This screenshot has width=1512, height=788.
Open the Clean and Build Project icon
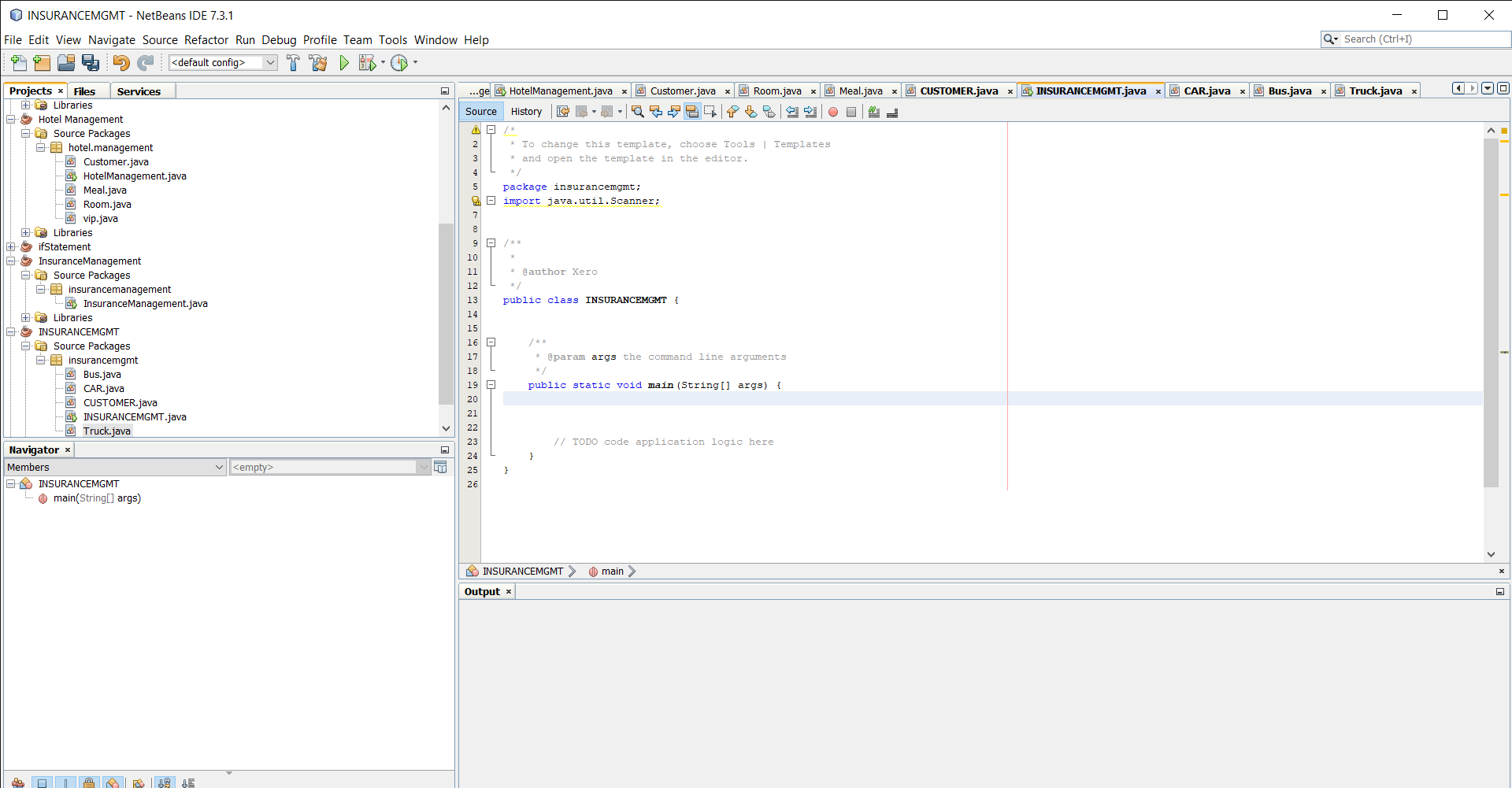tap(318, 62)
